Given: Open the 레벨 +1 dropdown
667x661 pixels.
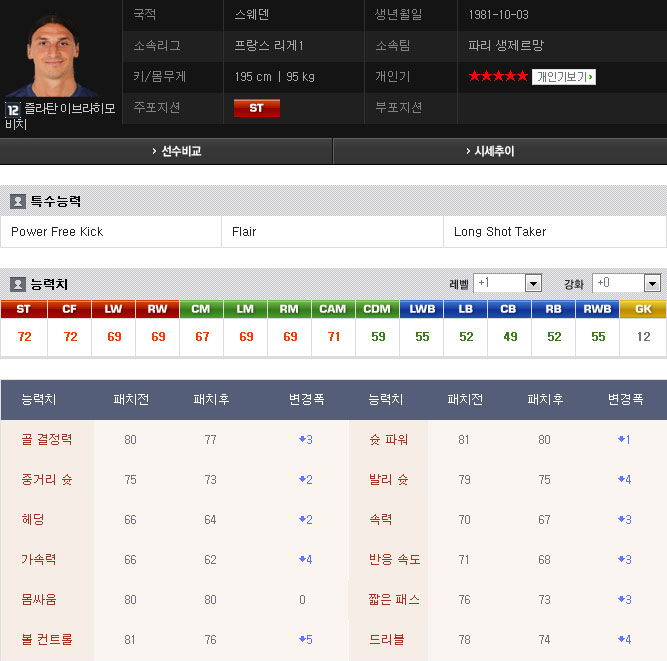Looking at the screenshot, I should point(507,283).
